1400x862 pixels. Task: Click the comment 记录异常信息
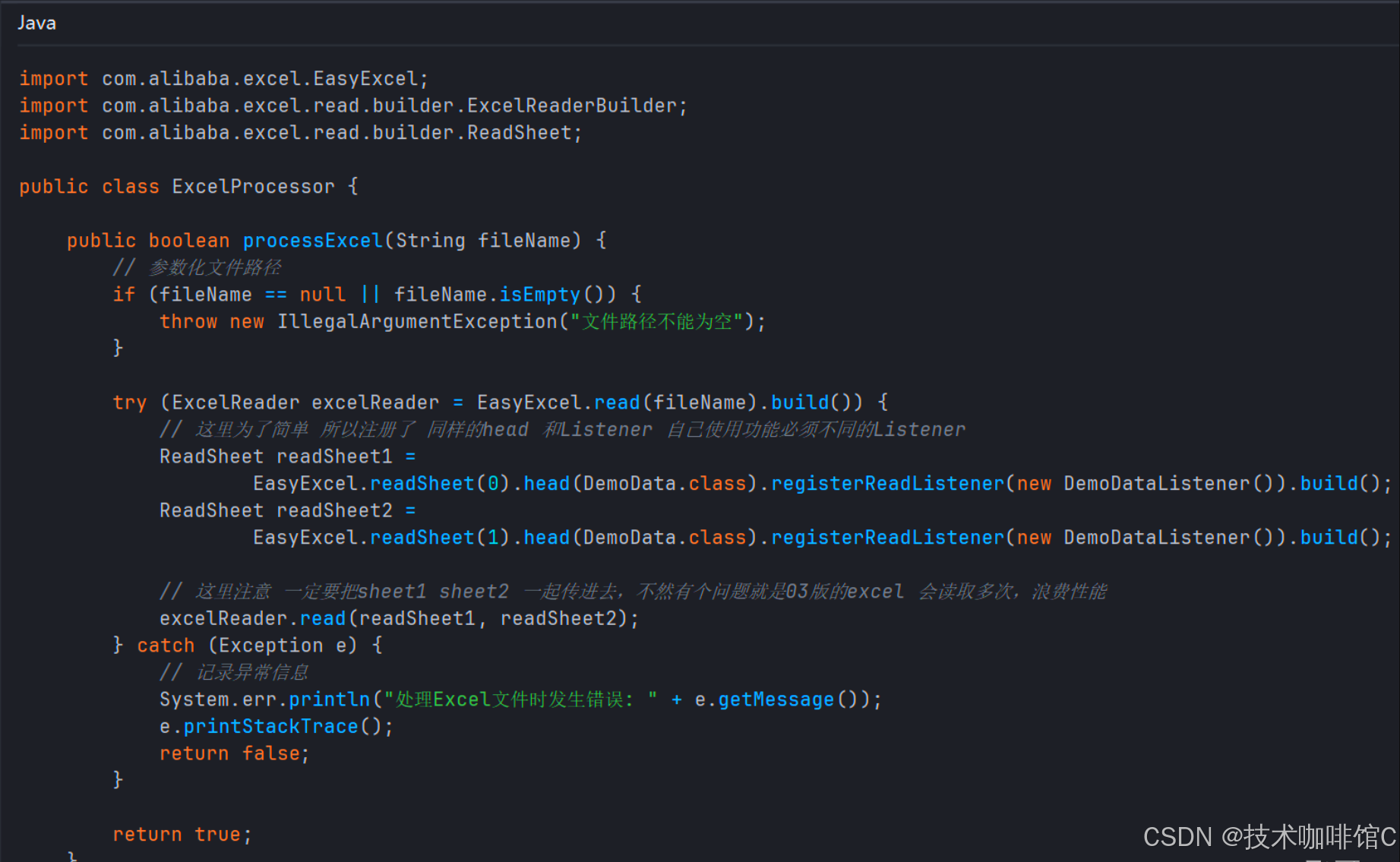(x=234, y=672)
